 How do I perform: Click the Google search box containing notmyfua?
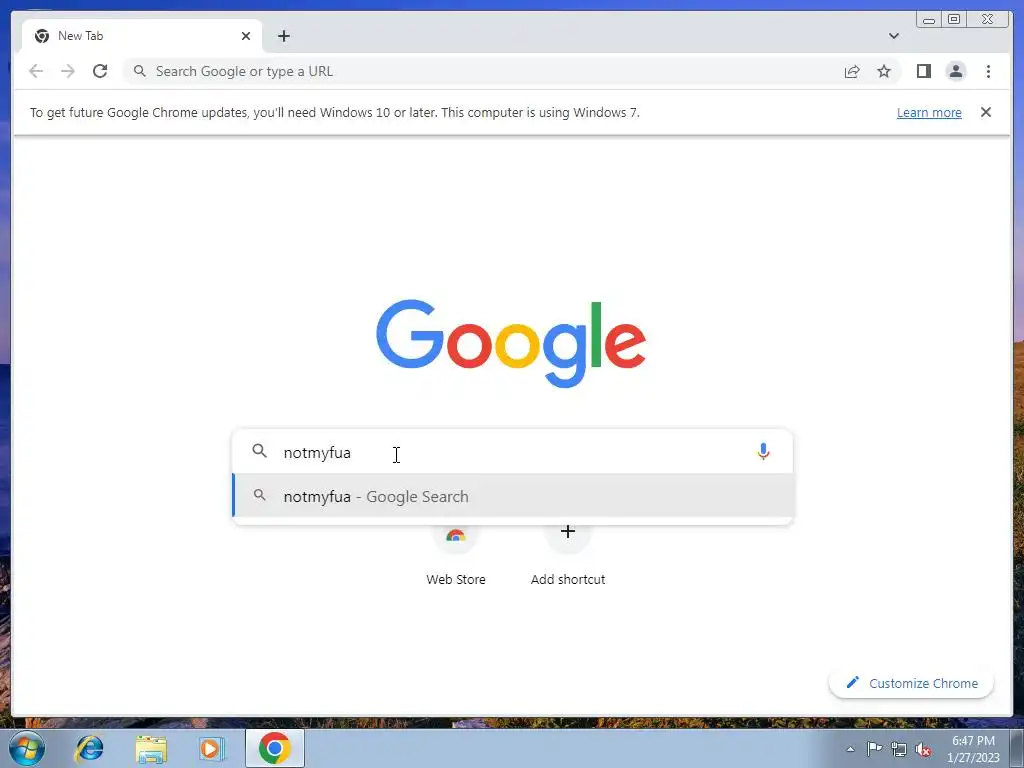(513, 452)
